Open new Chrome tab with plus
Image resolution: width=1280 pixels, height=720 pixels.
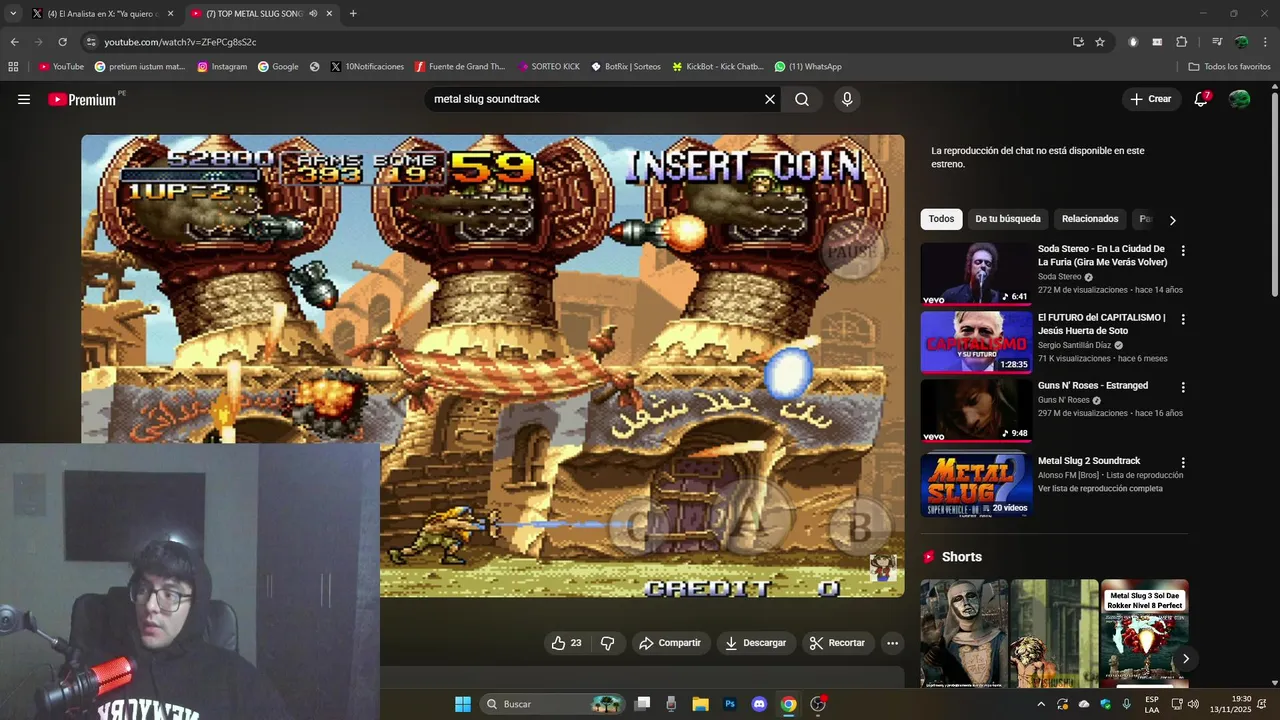click(353, 14)
